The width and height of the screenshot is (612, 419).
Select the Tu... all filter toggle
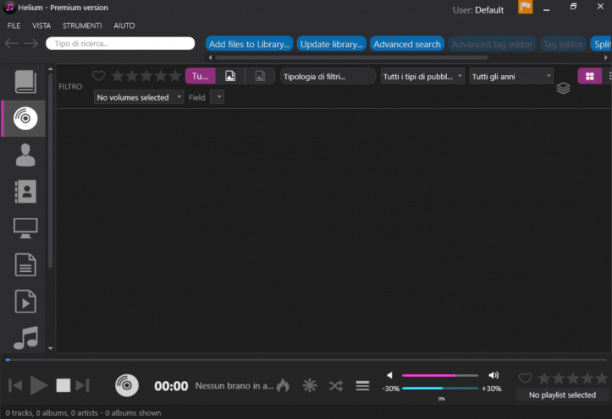(200, 76)
